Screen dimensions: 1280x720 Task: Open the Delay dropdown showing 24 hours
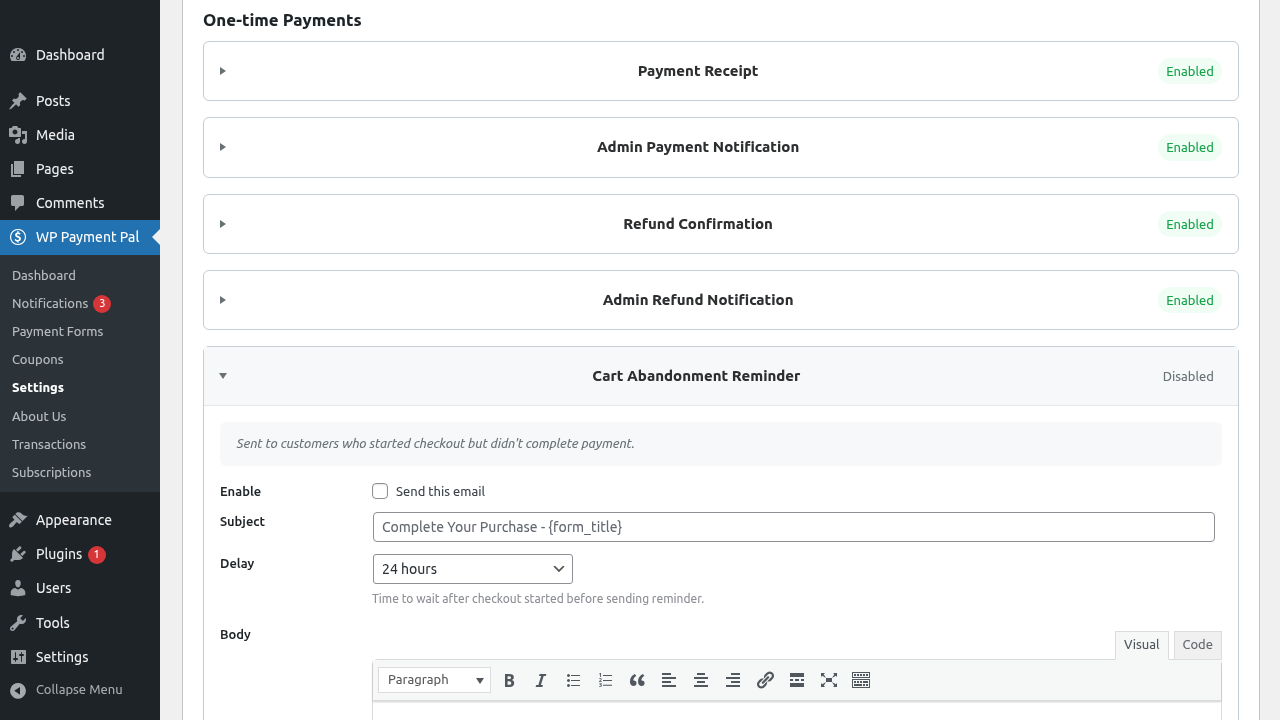(x=472, y=569)
